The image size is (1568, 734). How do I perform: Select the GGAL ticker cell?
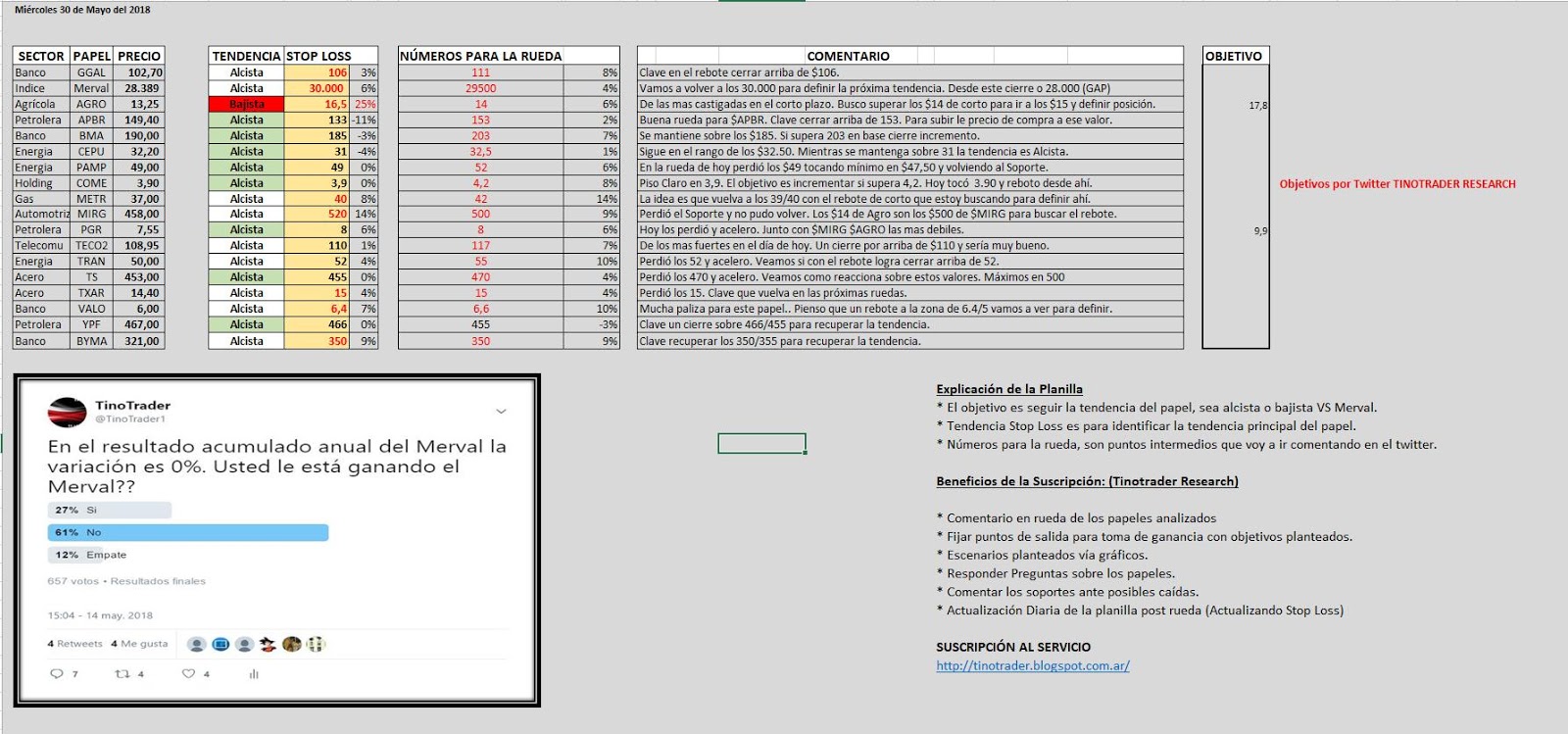[91, 73]
